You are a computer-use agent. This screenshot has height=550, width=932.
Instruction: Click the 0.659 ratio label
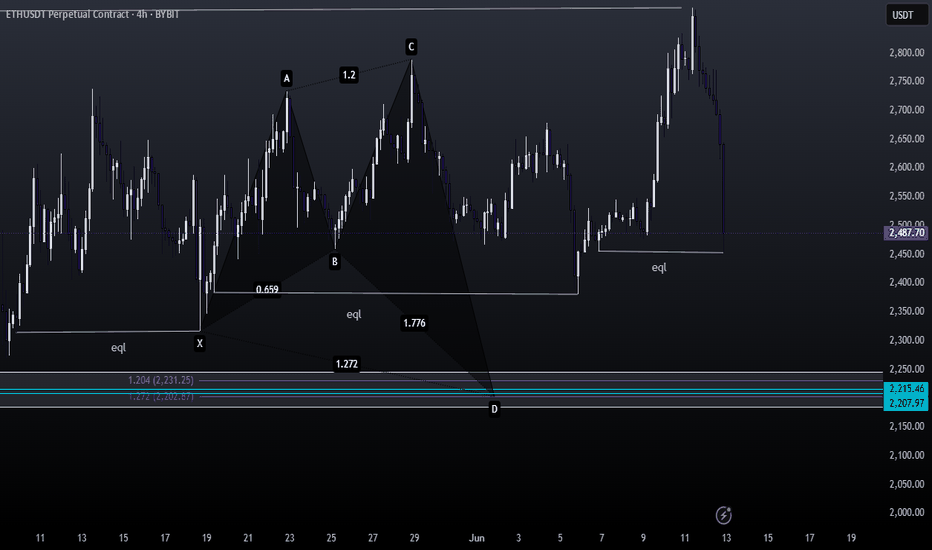point(267,290)
